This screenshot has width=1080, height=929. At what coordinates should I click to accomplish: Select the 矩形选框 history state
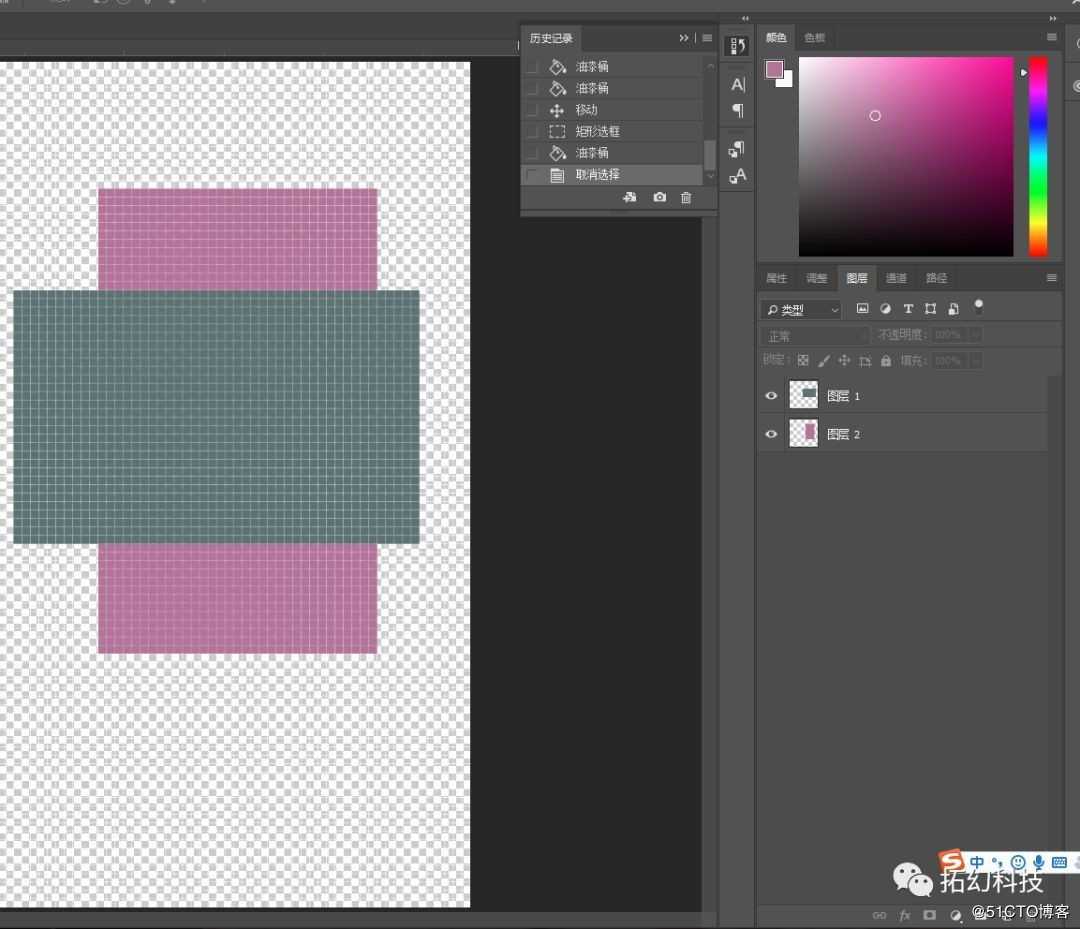pyautogui.click(x=597, y=131)
